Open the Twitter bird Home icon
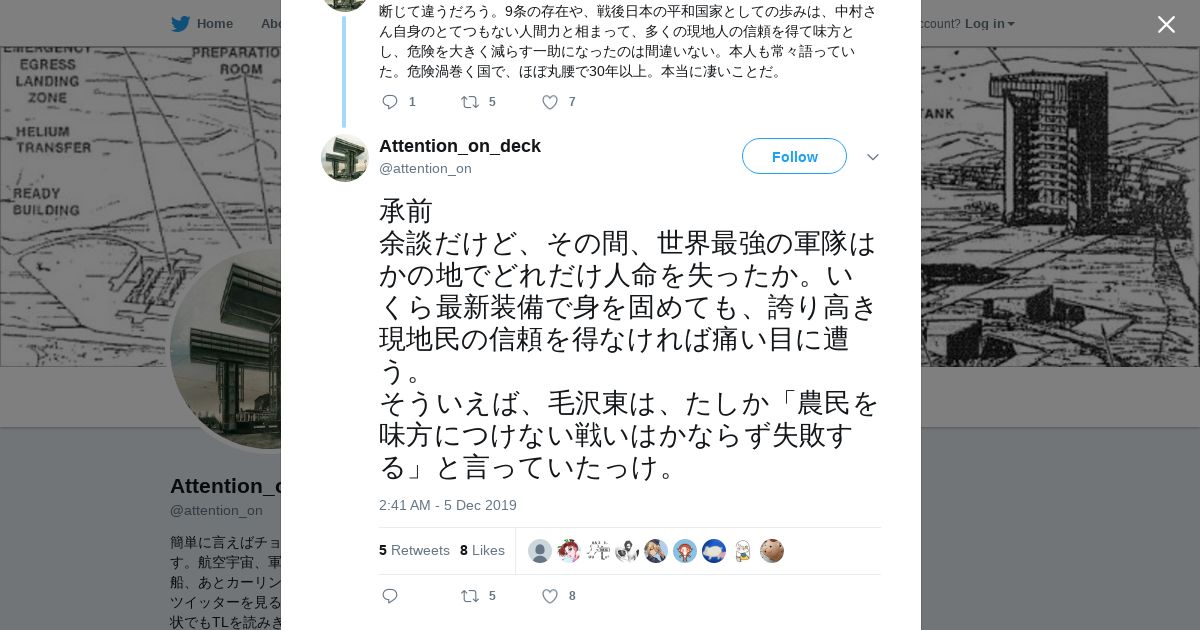The height and width of the screenshot is (630, 1200). pyautogui.click(x=180, y=23)
